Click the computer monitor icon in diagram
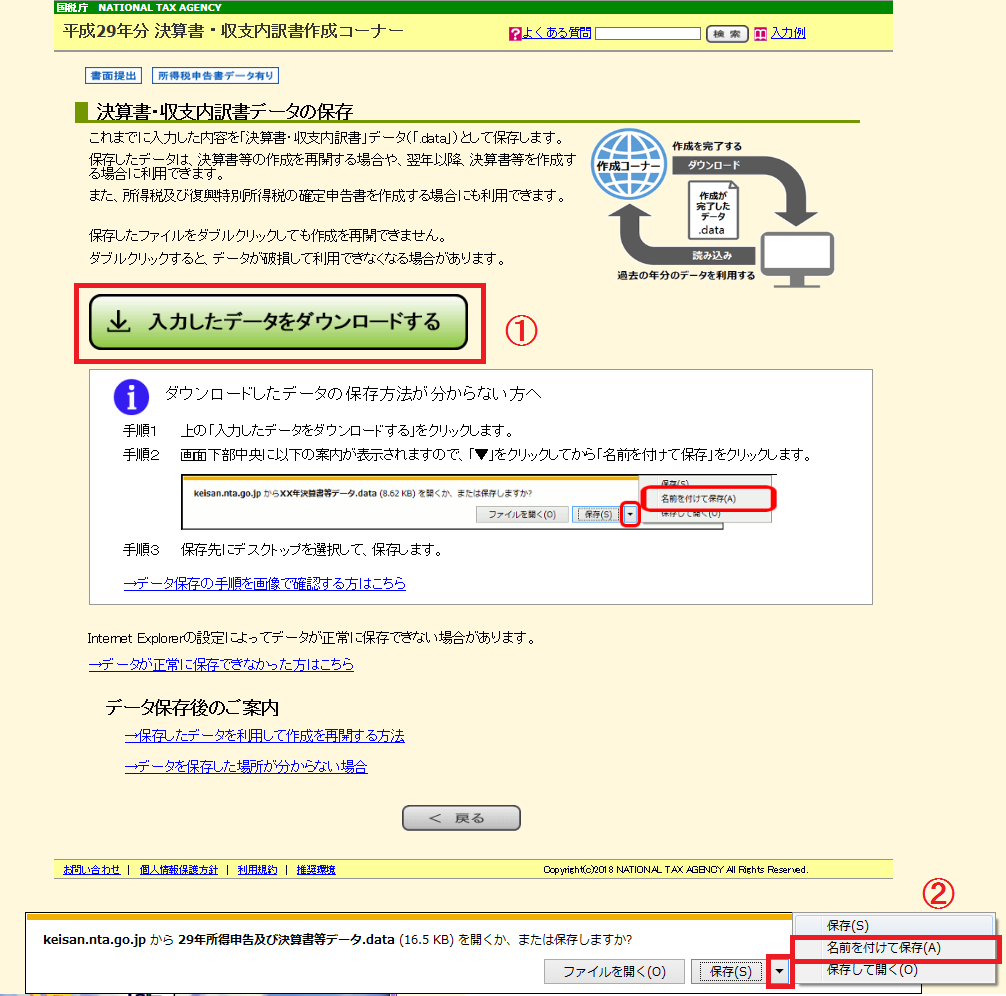The height and width of the screenshot is (996, 1006). tap(797, 260)
